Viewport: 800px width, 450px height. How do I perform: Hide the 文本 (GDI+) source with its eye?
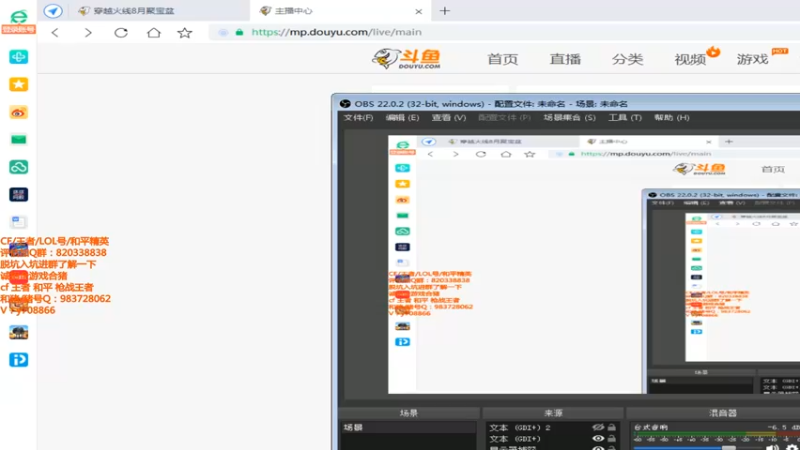click(x=598, y=438)
